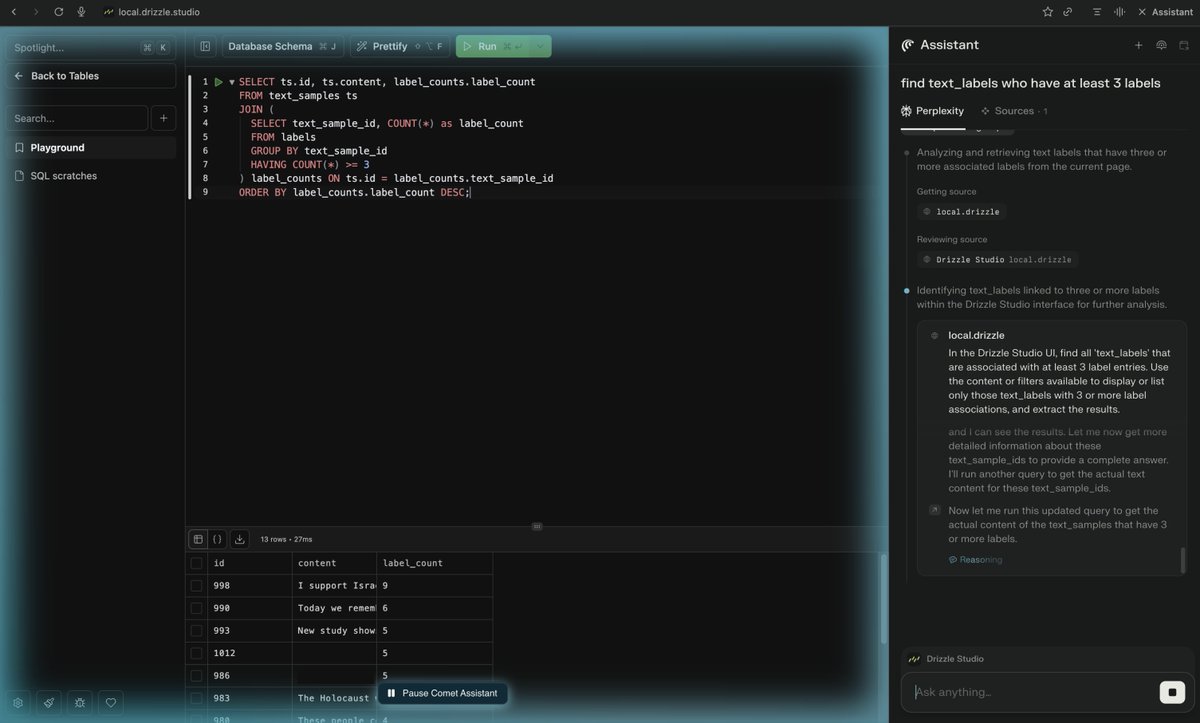Download the query results
The height and width of the screenshot is (723, 1200).
pyautogui.click(x=239, y=539)
